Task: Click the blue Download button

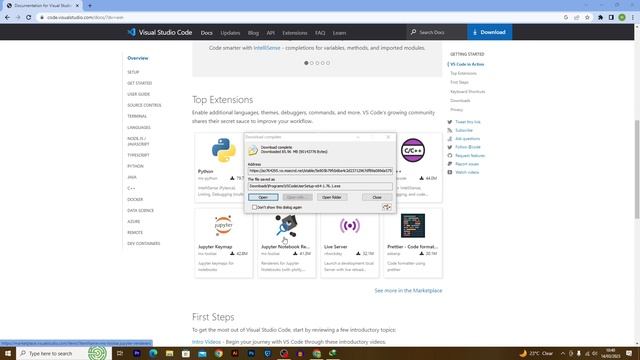Action: 489,32
